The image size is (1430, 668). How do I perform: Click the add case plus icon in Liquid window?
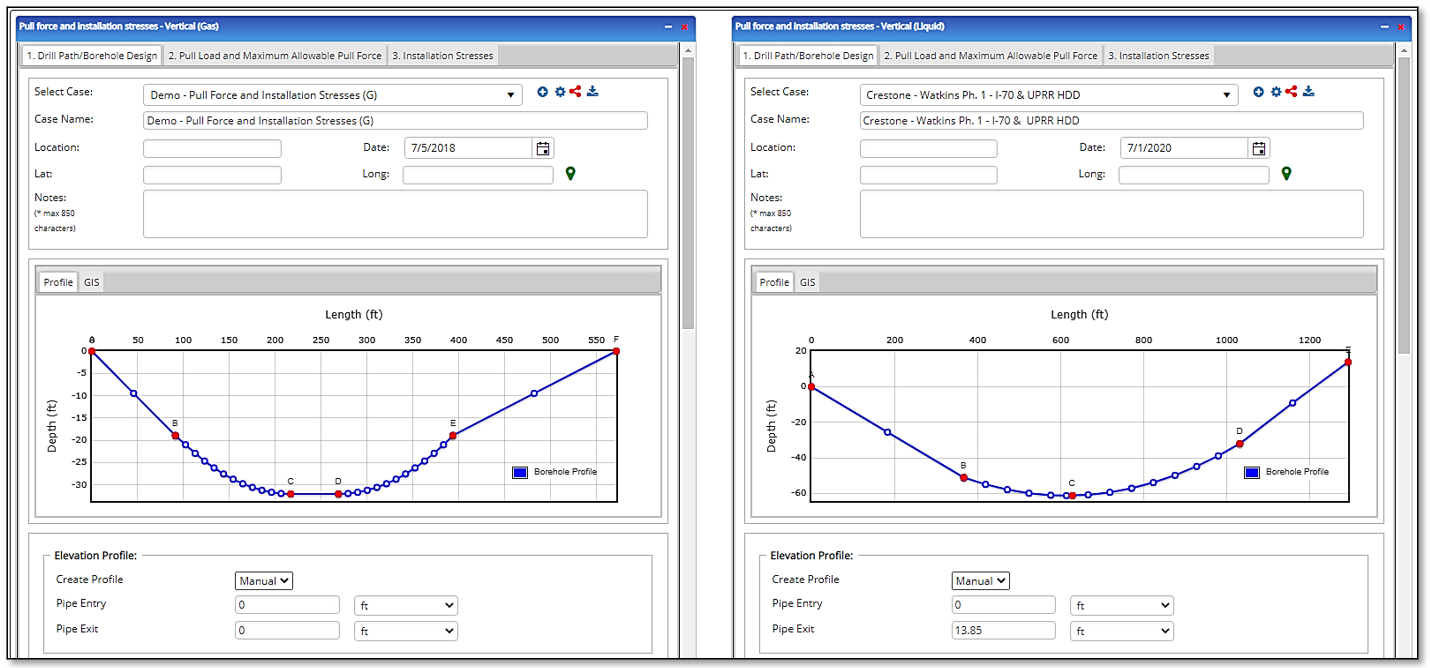[x=1259, y=92]
